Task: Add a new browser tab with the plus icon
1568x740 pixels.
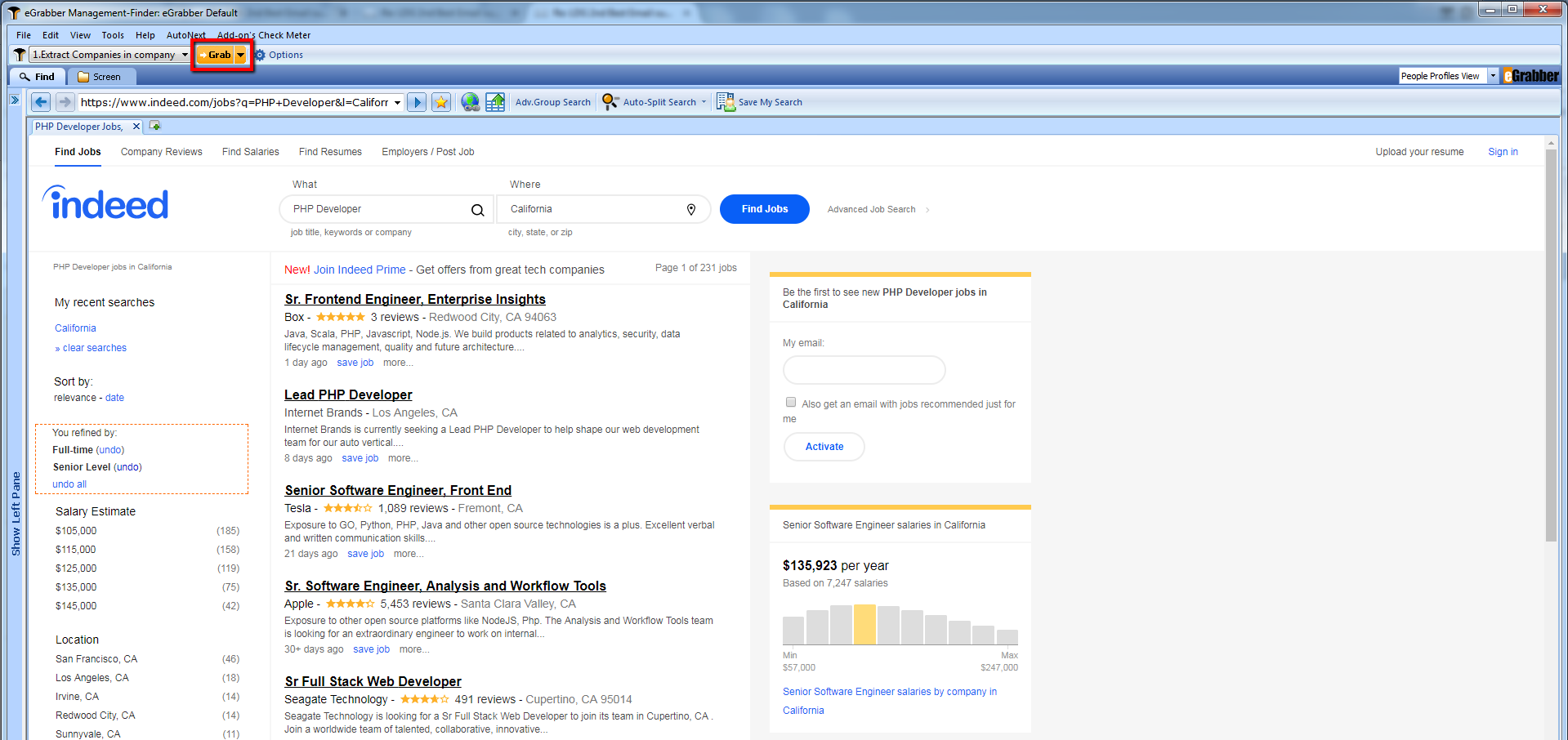Action: 155,126
